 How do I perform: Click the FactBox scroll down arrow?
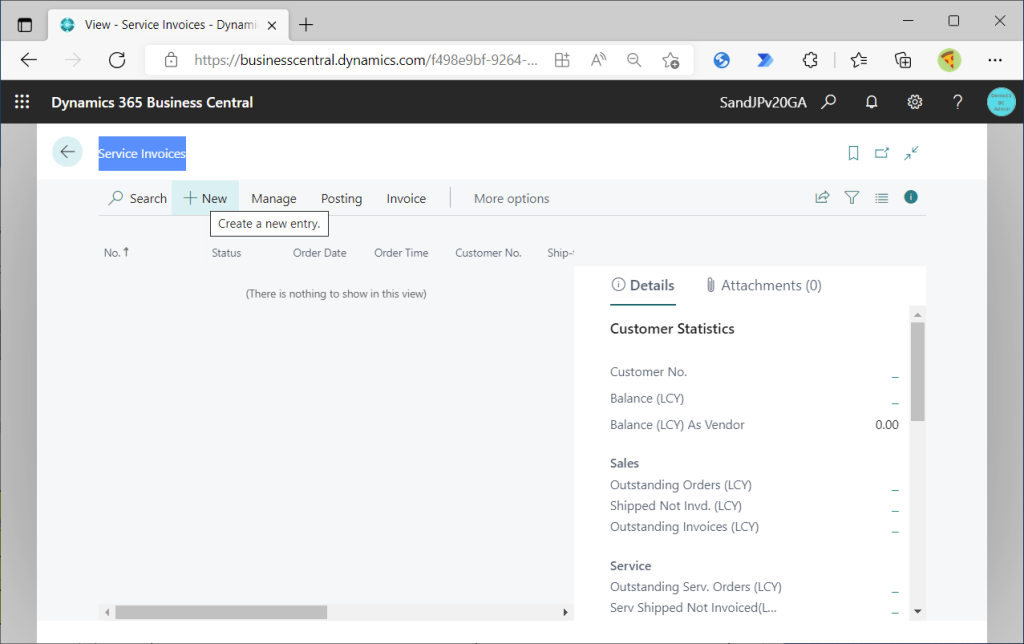918,611
